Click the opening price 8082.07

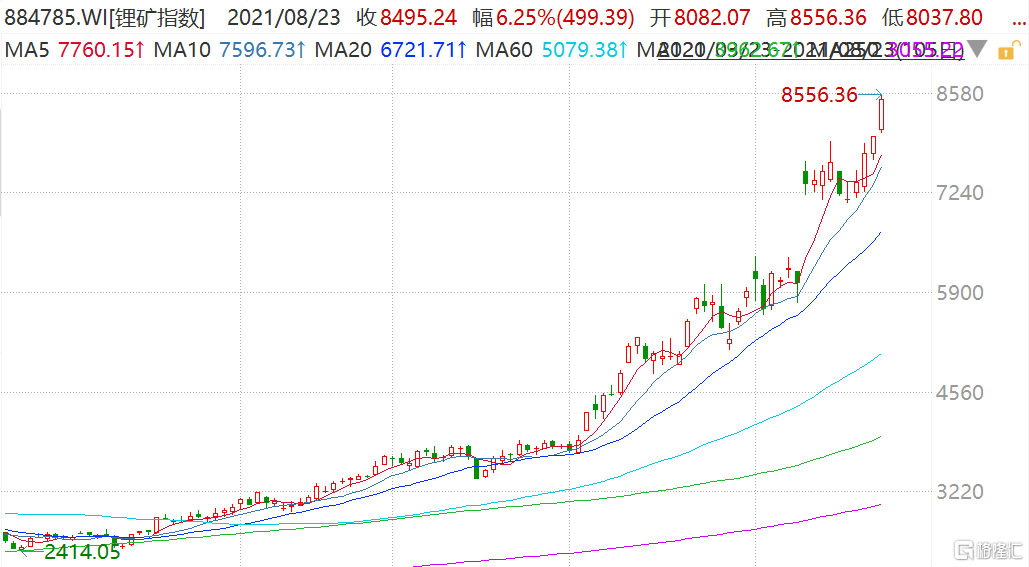pyautogui.click(x=712, y=18)
